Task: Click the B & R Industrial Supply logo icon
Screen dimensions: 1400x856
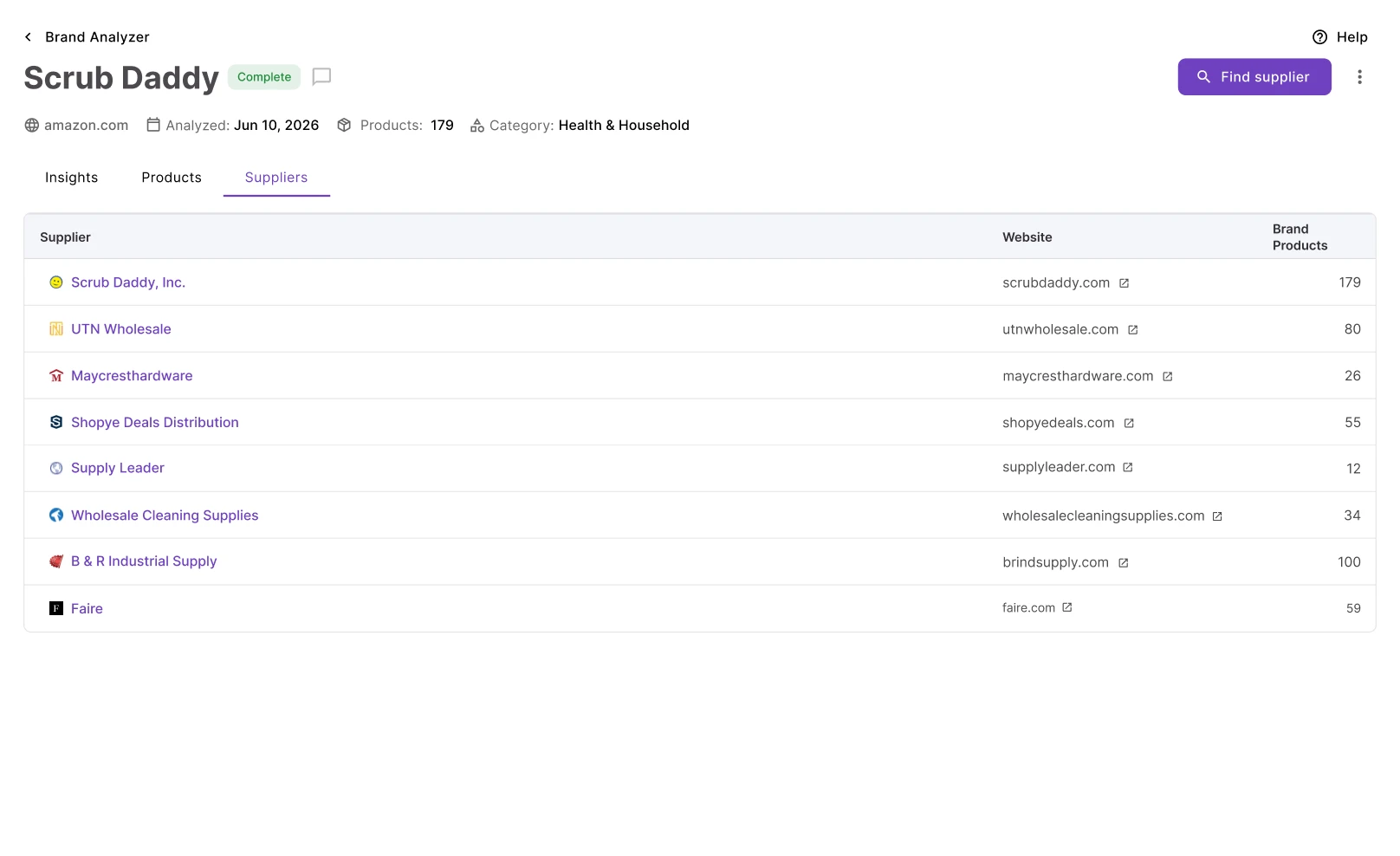Action: click(x=56, y=561)
